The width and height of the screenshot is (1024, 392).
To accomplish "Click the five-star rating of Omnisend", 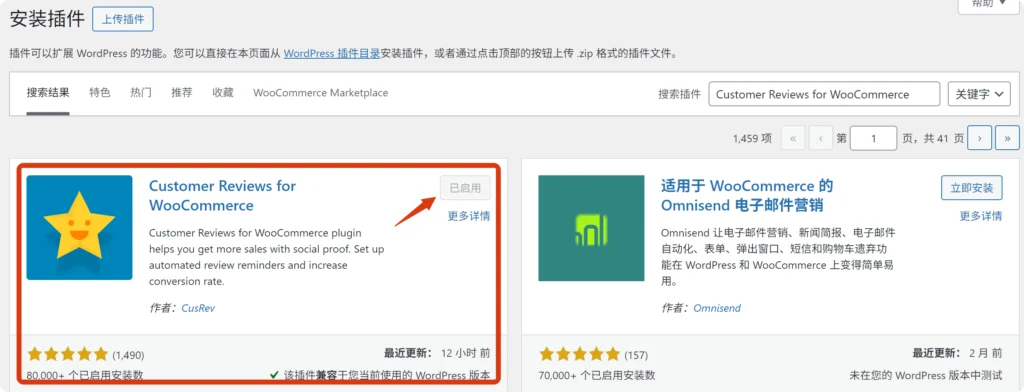I will coord(579,355).
